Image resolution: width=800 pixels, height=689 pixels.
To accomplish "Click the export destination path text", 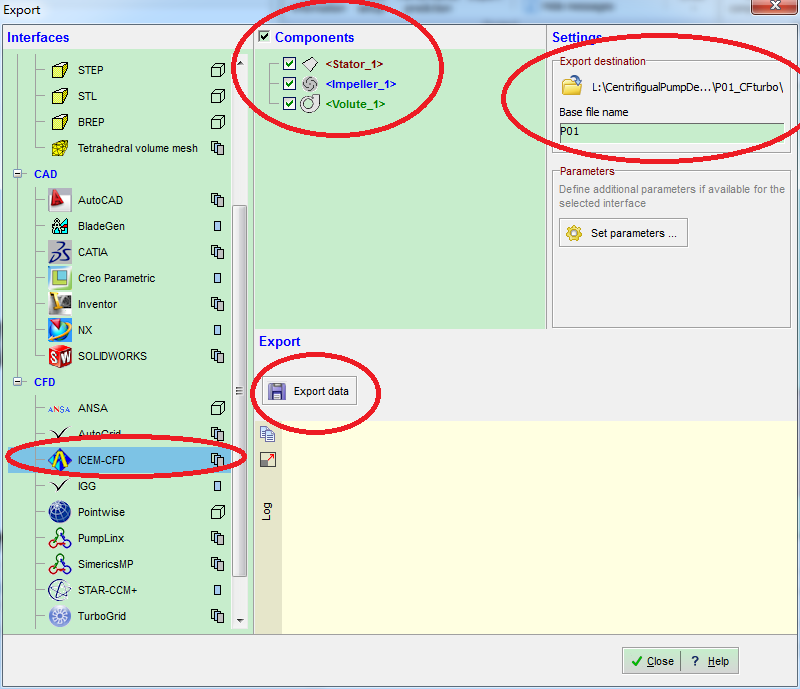I will 687,87.
